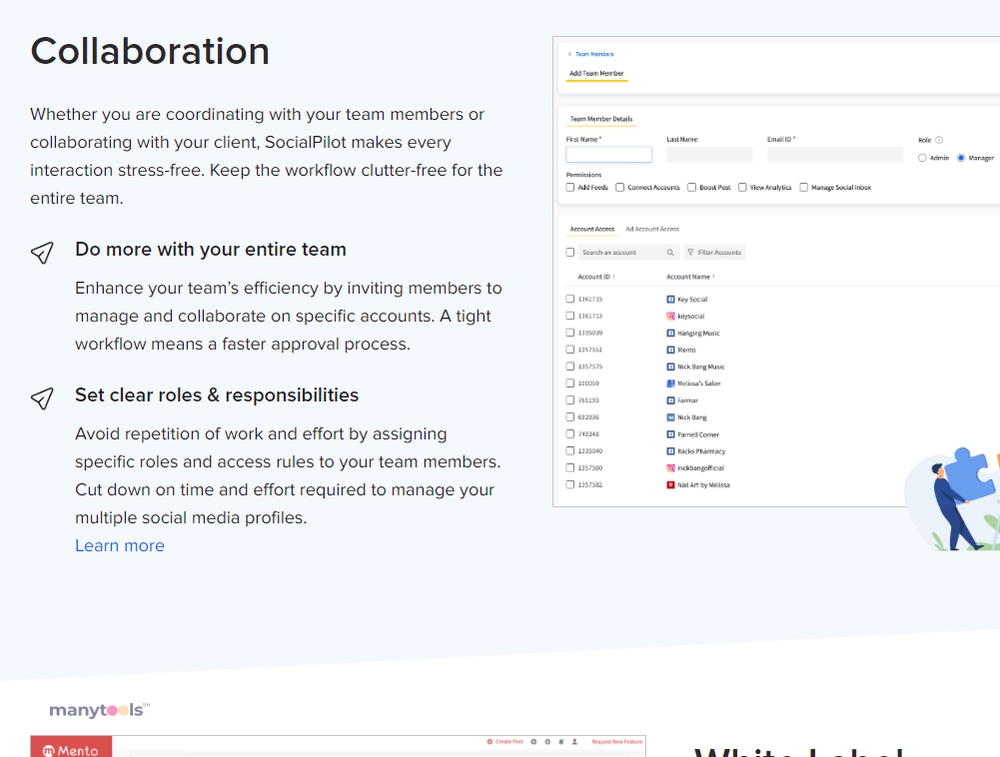Go back via the Team Members link
The image size is (1000, 757).
point(594,54)
